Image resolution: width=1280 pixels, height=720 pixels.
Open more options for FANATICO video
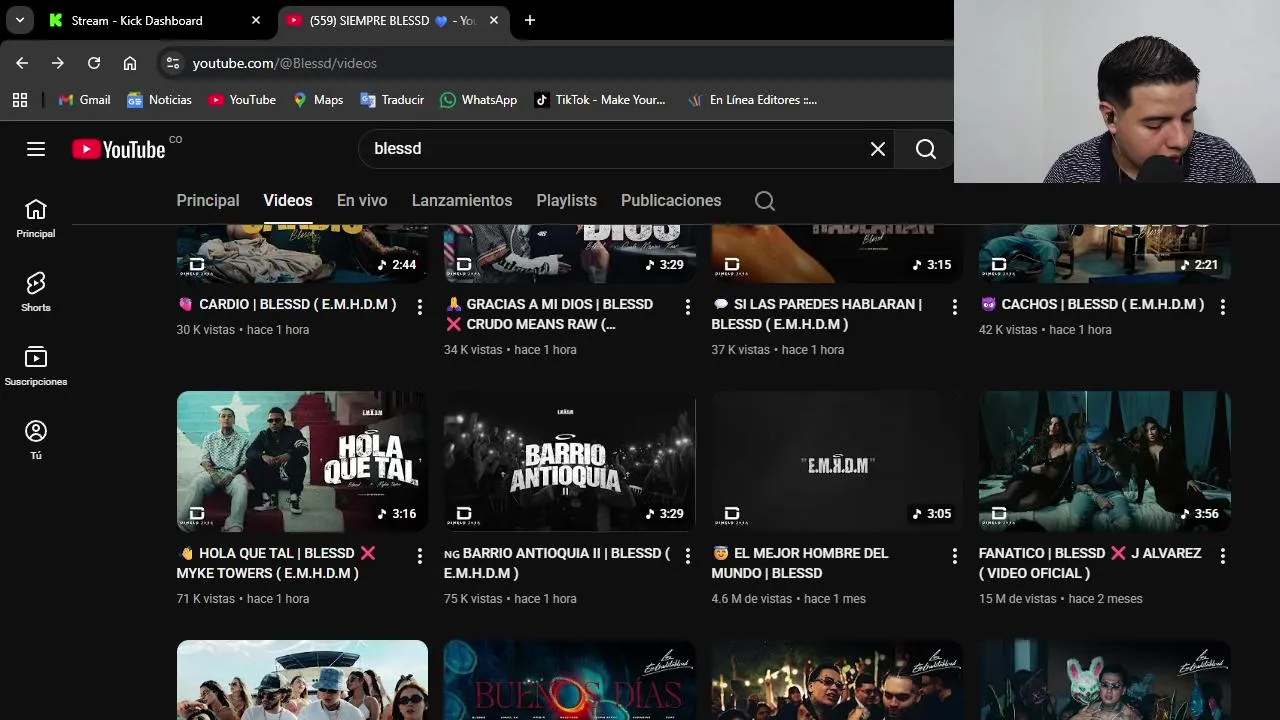pos(1222,556)
